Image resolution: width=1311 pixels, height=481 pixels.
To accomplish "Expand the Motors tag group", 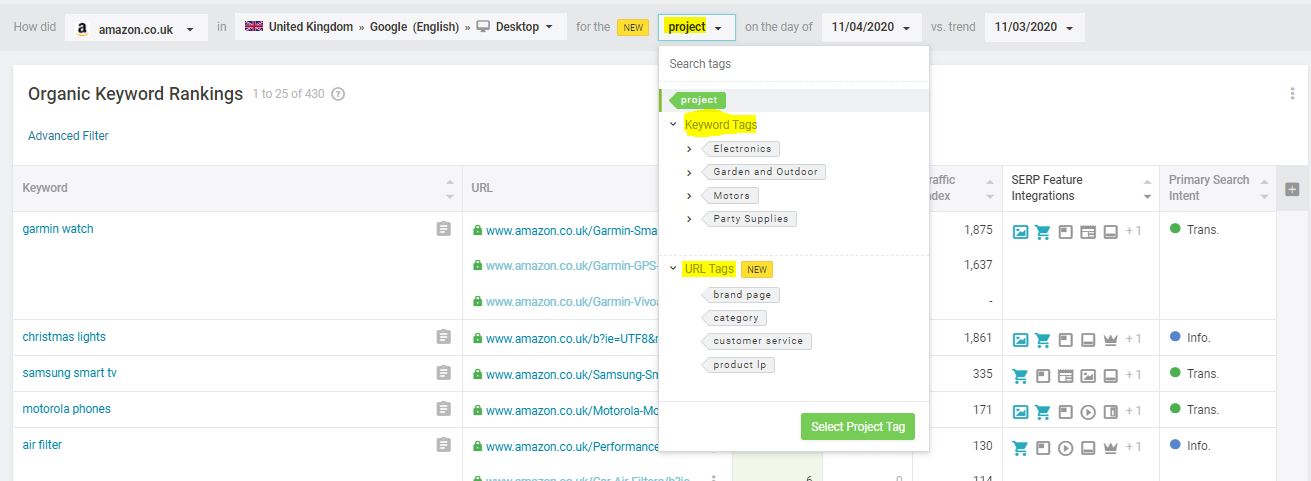I will pyautogui.click(x=689, y=196).
